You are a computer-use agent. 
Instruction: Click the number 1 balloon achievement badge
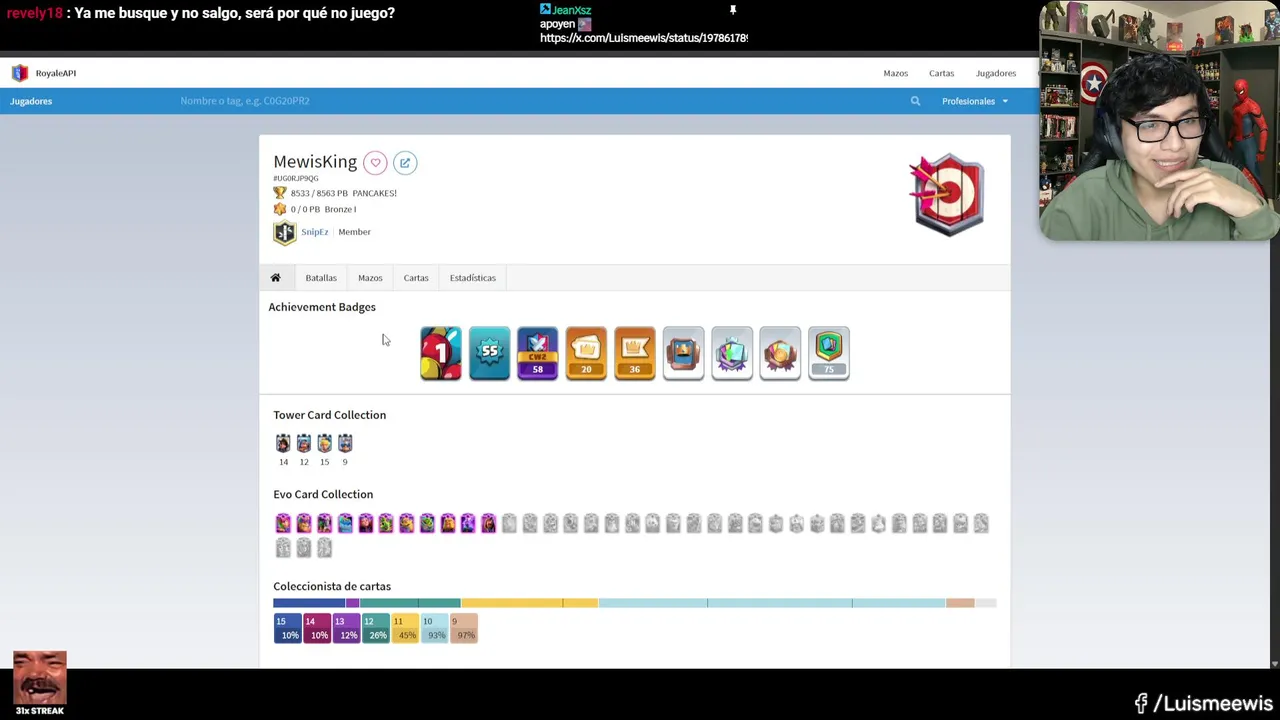pyautogui.click(x=441, y=353)
